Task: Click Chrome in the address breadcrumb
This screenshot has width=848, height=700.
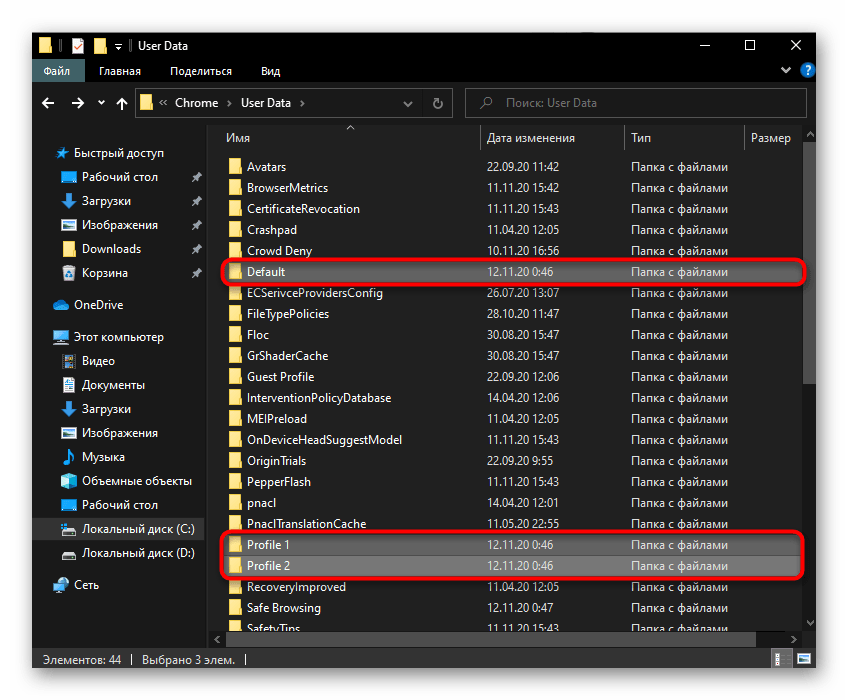Action: click(196, 103)
